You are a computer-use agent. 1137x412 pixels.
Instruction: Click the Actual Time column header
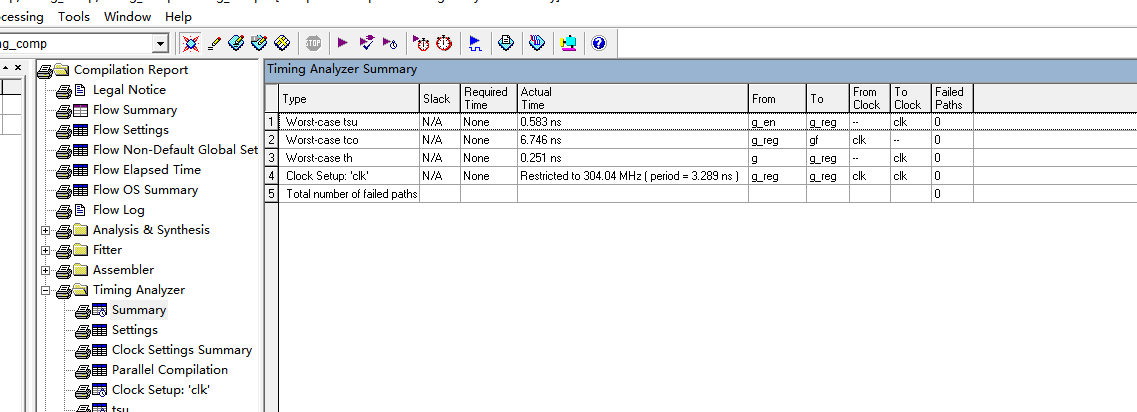[632, 99]
